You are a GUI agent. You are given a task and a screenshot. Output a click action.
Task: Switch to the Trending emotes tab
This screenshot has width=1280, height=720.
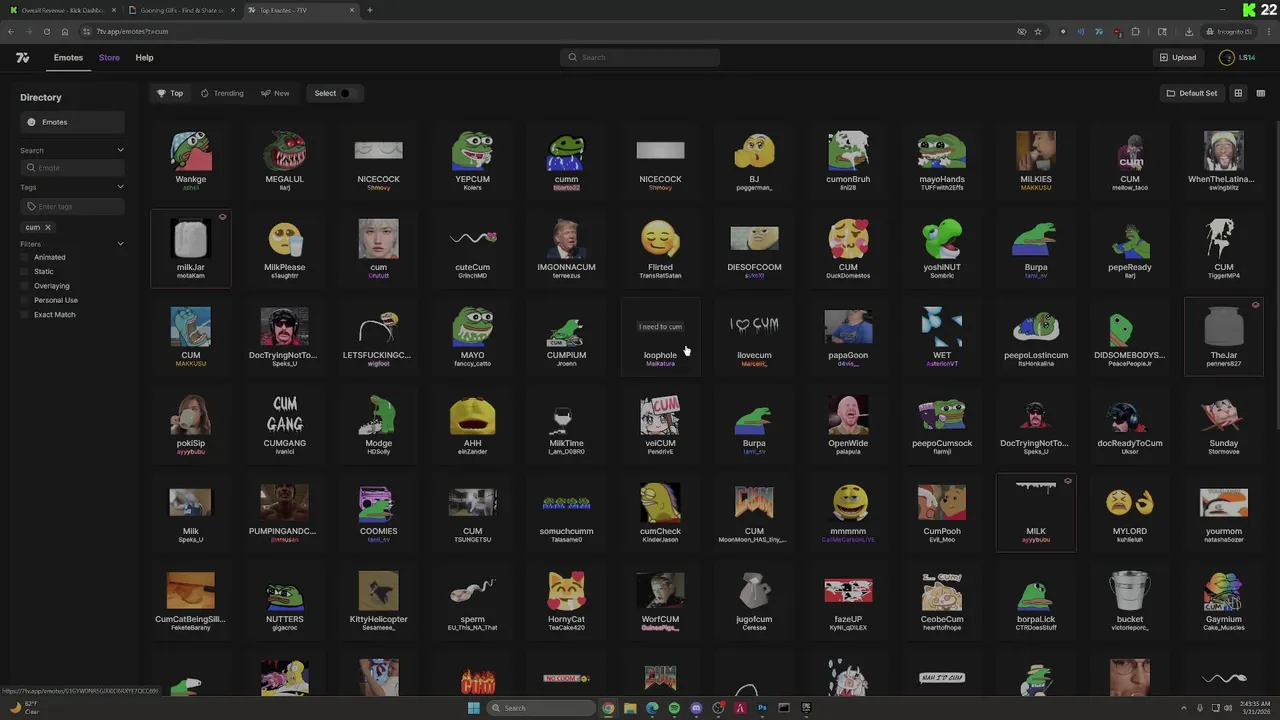tap(222, 93)
